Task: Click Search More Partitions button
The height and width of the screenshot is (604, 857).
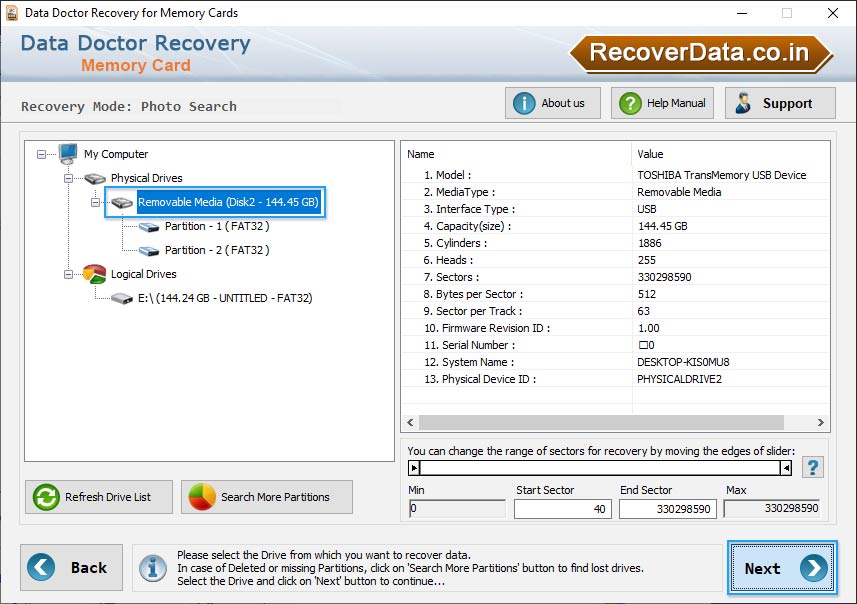Action: pyautogui.click(x=267, y=497)
